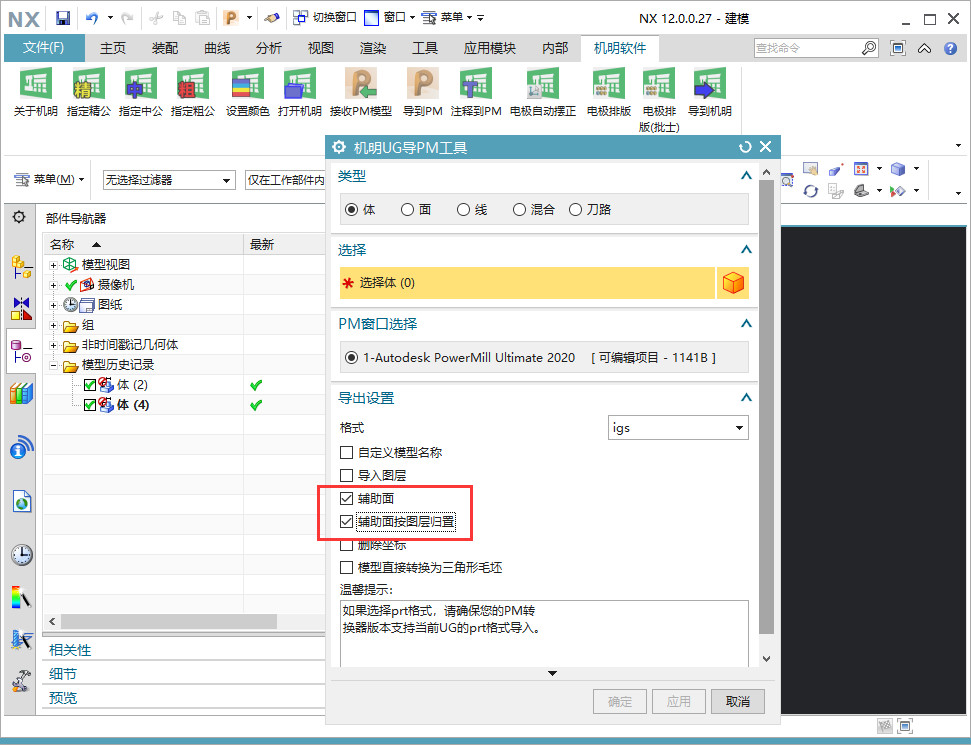
Task: Uncheck the 辅助面 checkbox
Action: click(347, 498)
